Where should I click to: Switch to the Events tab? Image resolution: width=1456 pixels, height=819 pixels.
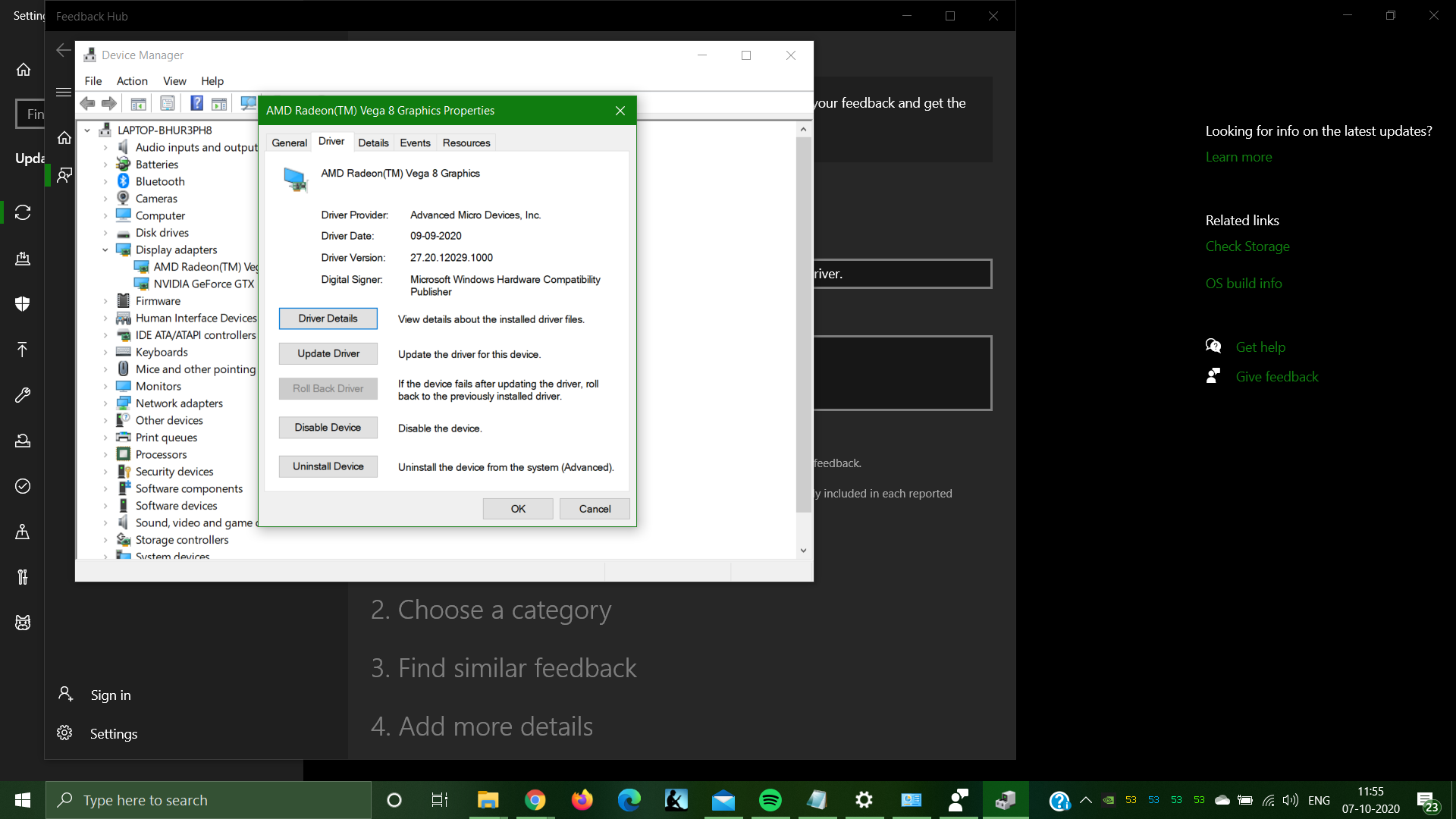415,143
